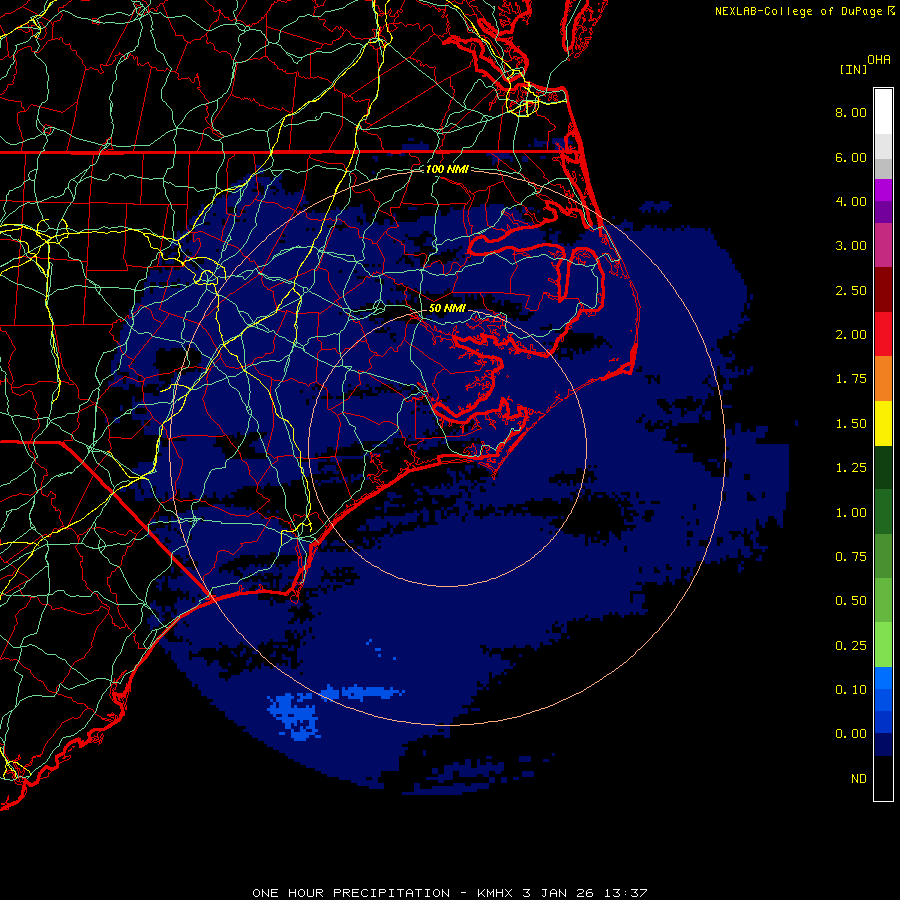900x900 pixels.
Task: Pick the magenta-purple legend swatch near 4.00
Action: click(883, 190)
